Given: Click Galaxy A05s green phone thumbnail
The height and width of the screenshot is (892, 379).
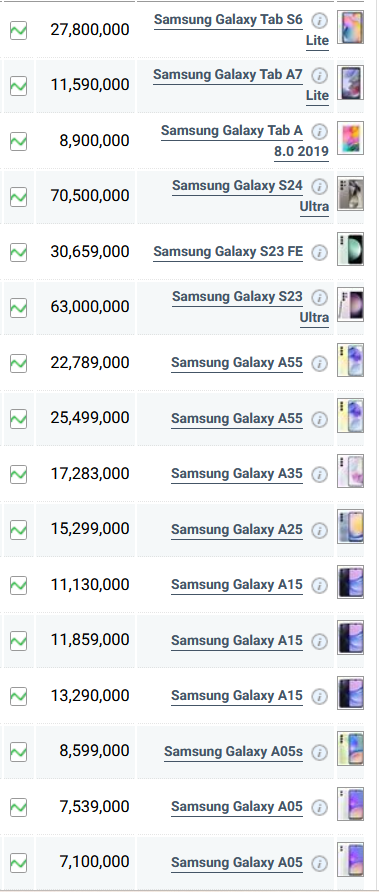Looking at the screenshot, I should coord(351,749).
